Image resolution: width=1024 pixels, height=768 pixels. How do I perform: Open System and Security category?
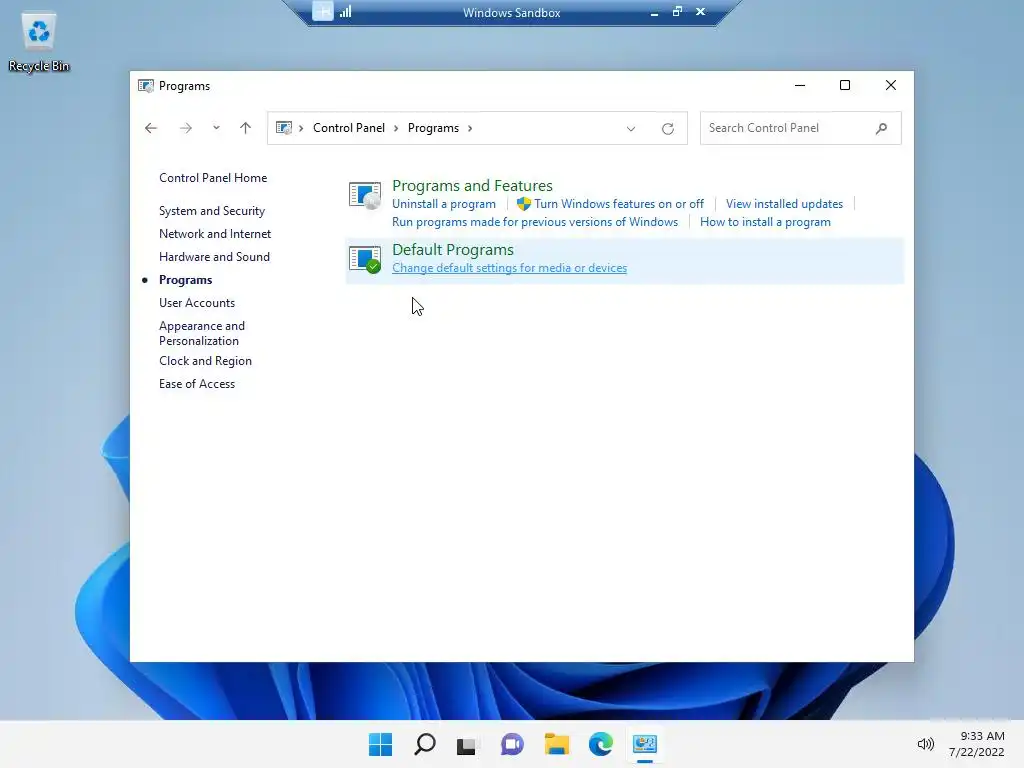click(212, 211)
